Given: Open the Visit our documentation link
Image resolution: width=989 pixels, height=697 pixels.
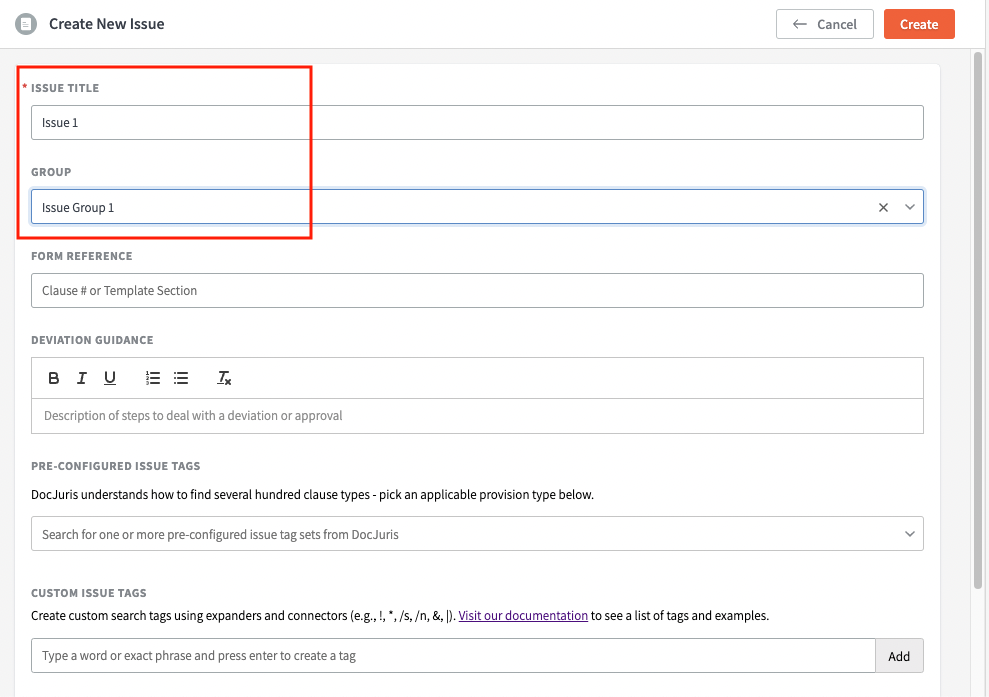Looking at the screenshot, I should pyautogui.click(x=523, y=616).
